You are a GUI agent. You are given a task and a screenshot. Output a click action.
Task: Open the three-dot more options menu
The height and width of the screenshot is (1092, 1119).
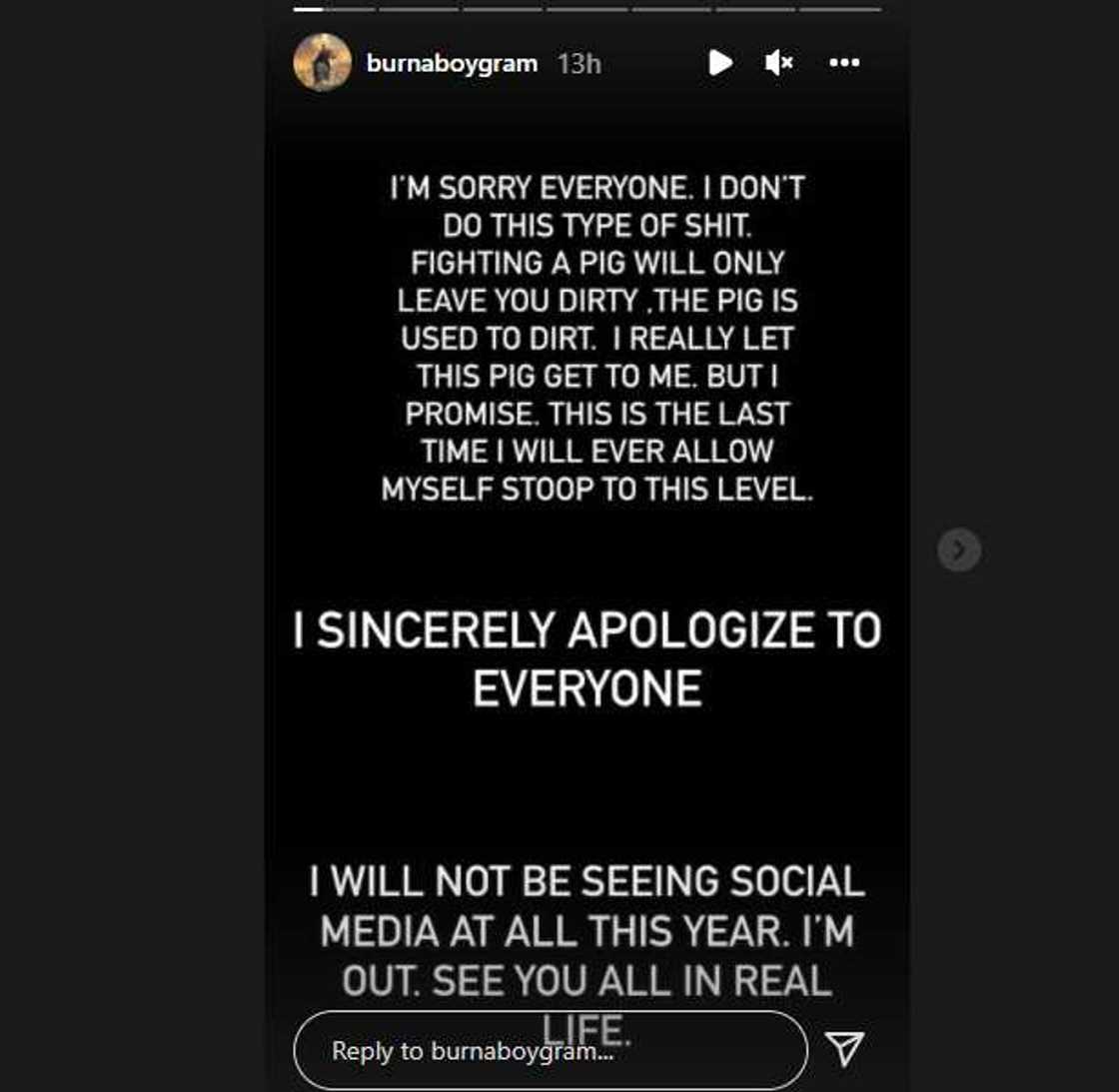pyautogui.click(x=844, y=63)
